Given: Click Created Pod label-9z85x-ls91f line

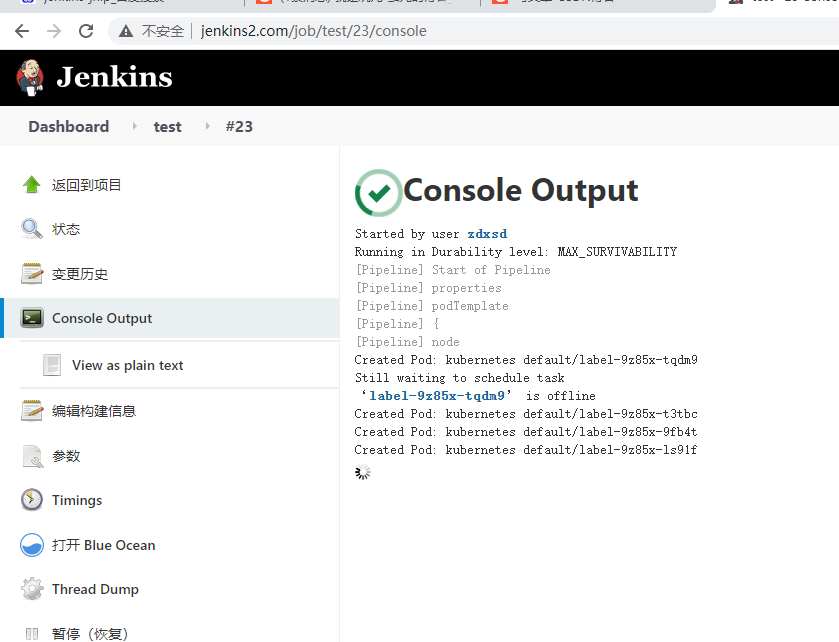Looking at the screenshot, I should [526, 450].
